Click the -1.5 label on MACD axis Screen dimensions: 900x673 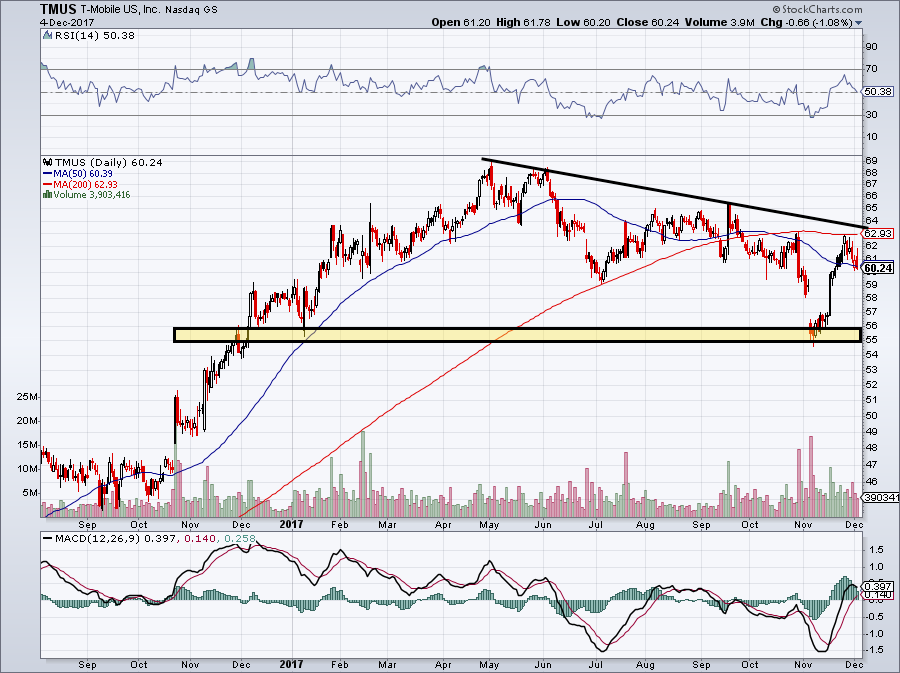click(874, 650)
